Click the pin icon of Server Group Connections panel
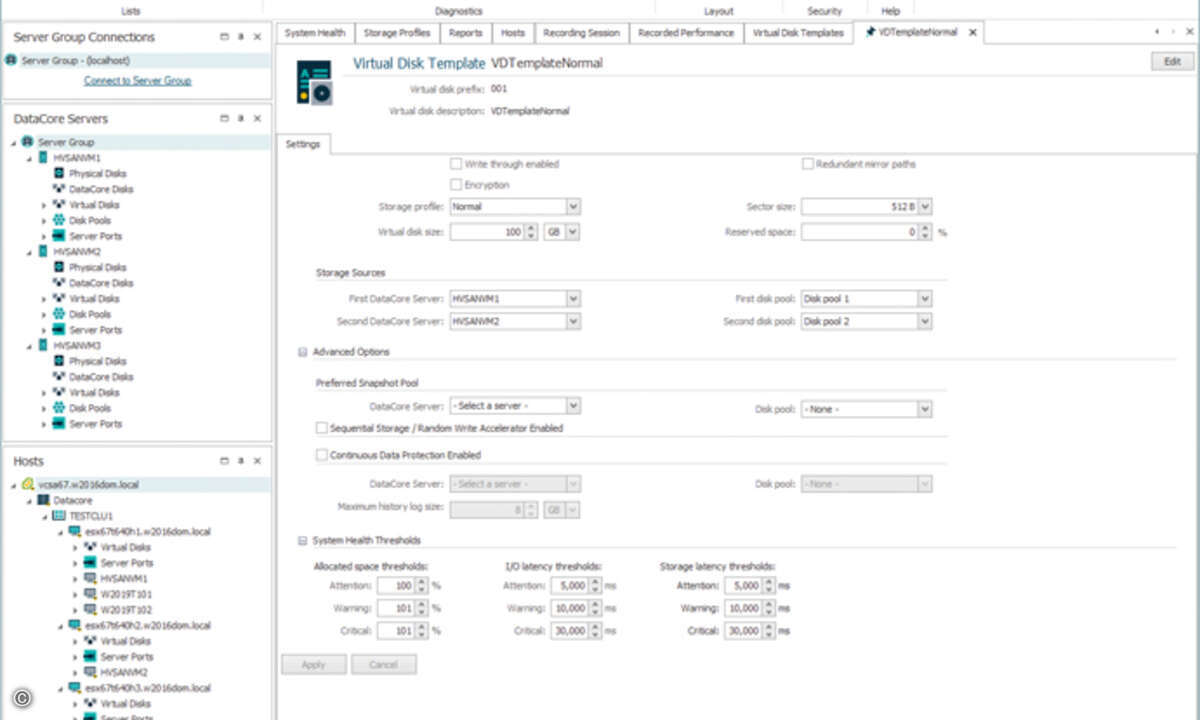The width and height of the screenshot is (1200, 720). (x=241, y=37)
